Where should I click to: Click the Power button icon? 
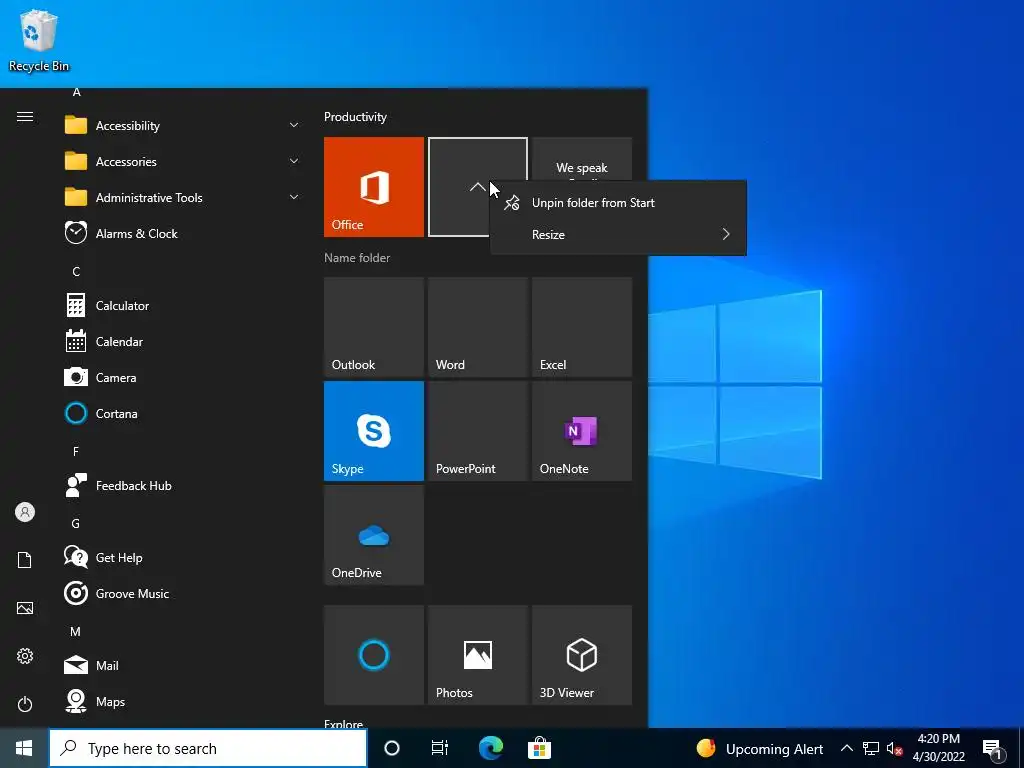click(x=25, y=704)
